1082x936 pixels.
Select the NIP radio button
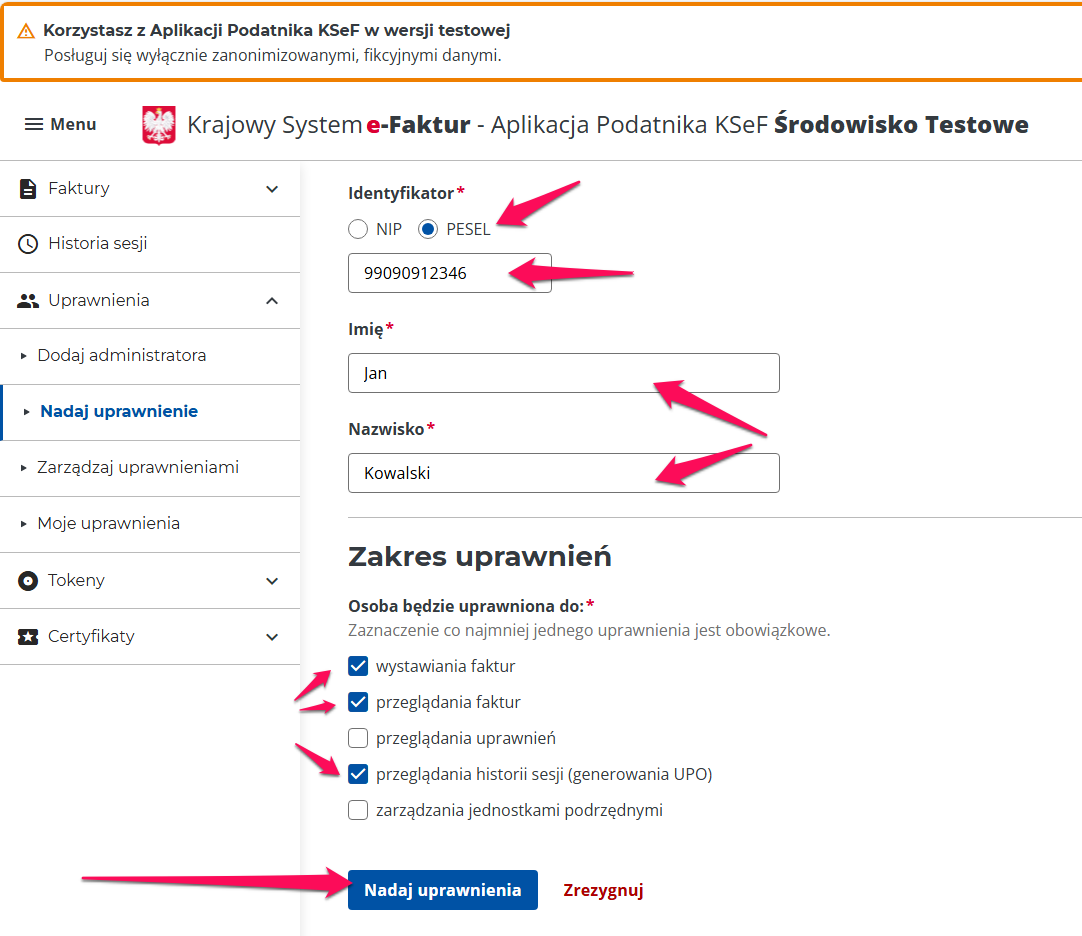coord(358,229)
